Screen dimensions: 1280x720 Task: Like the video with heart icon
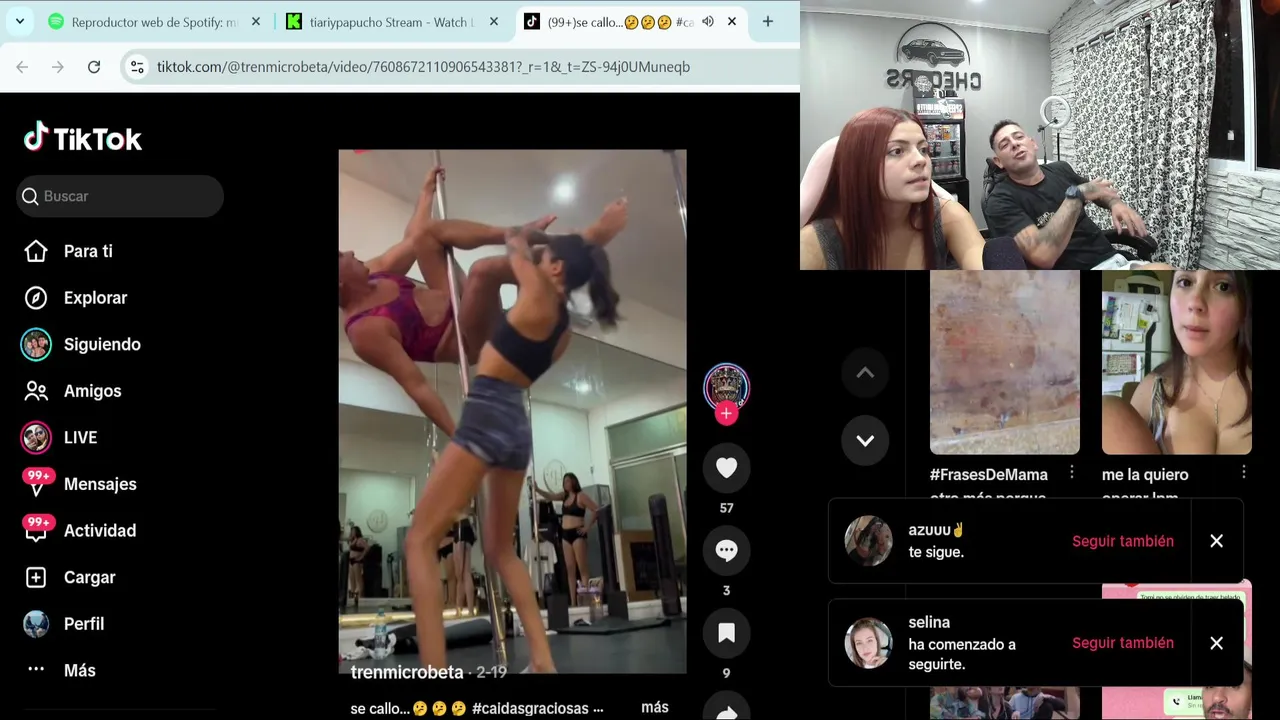click(726, 468)
